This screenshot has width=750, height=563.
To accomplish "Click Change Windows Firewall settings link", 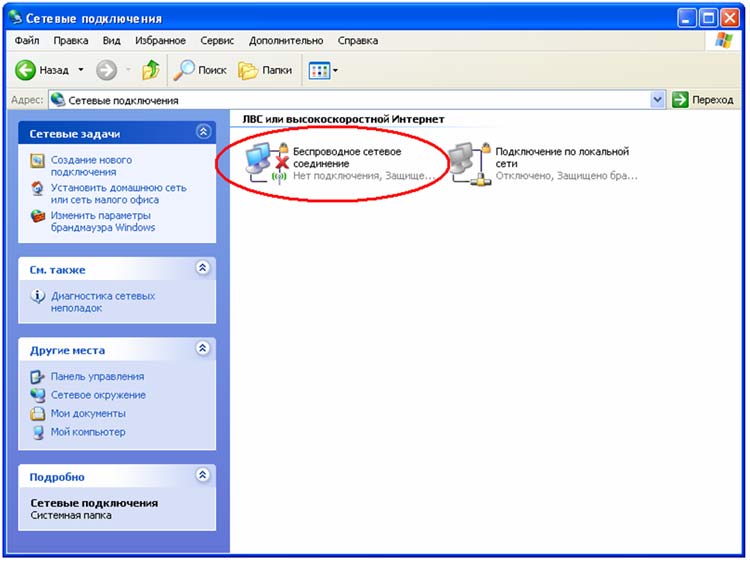I will point(103,221).
